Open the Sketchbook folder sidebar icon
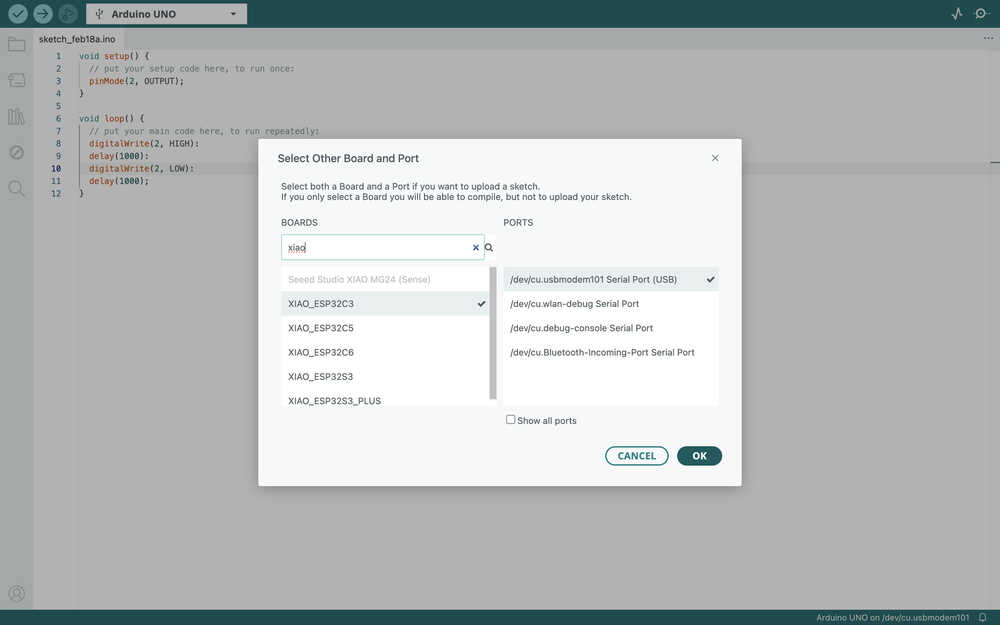This screenshot has width=1000, height=625. click(17, 45)
